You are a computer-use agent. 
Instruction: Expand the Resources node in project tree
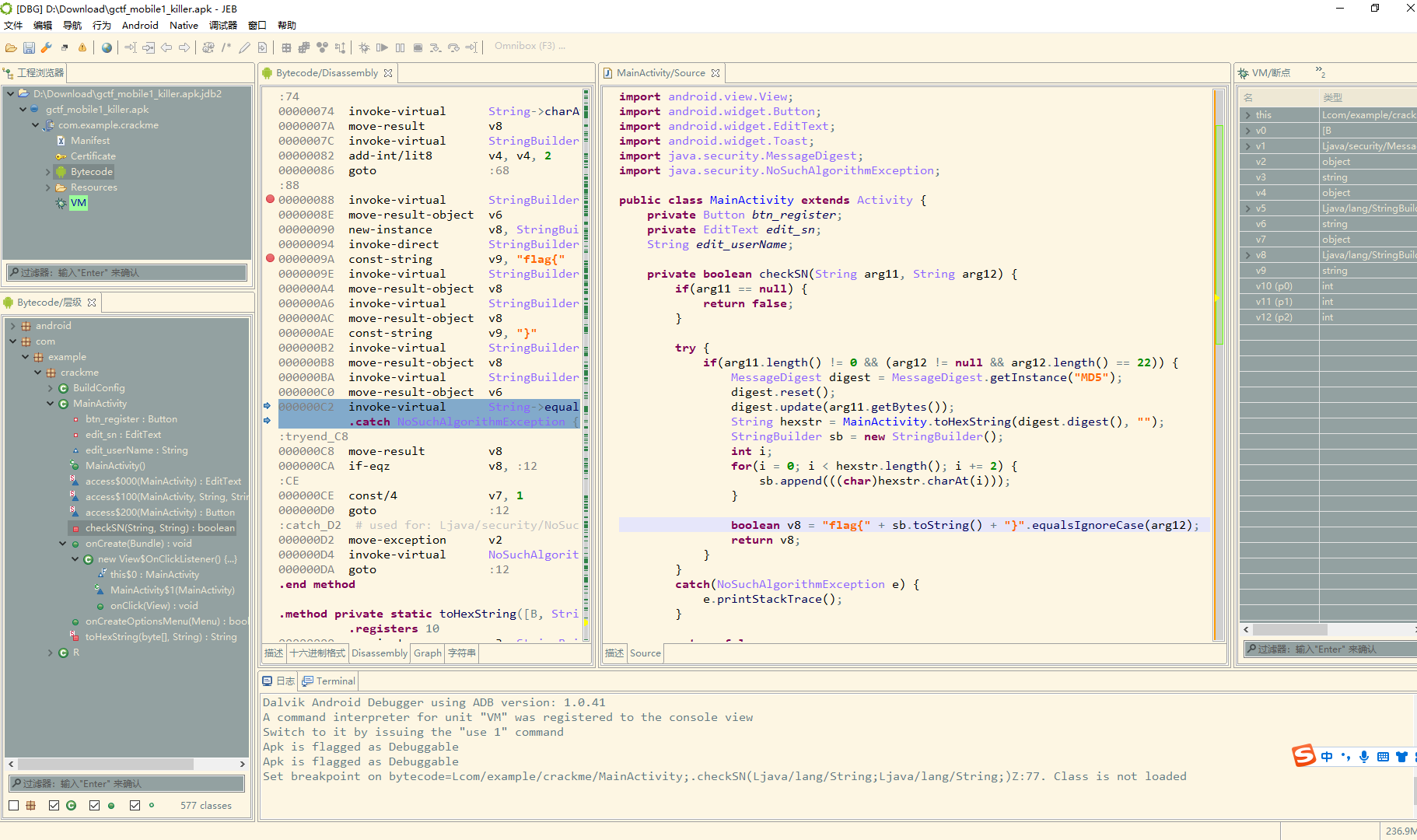(48, 187)
